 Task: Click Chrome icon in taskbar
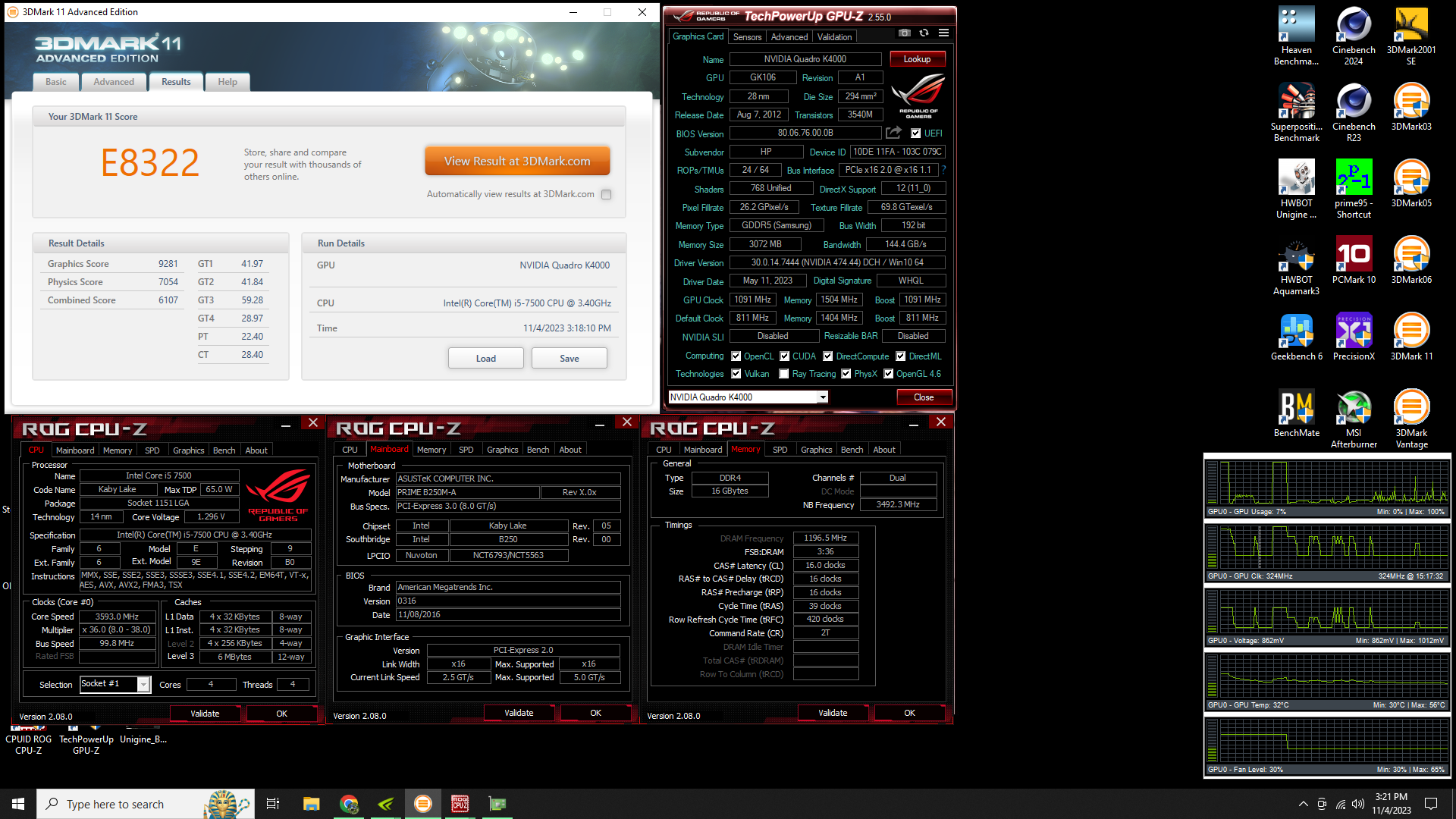pos(349,804)
